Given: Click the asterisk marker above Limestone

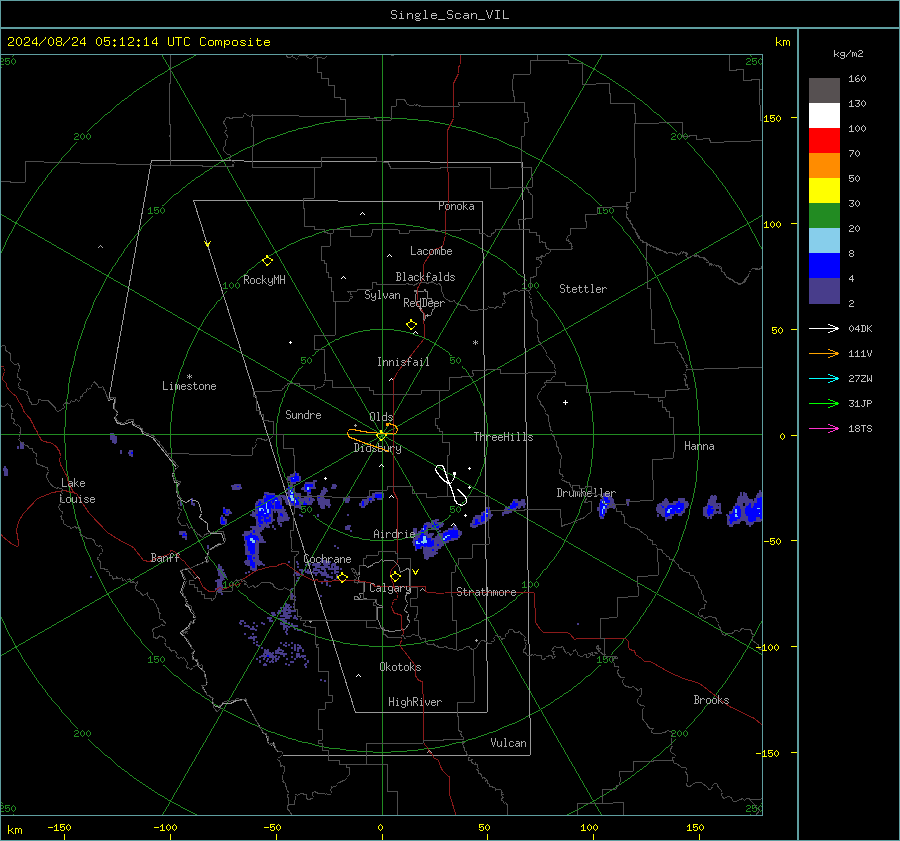Looking at the screenshot, I should pos(189,377).
